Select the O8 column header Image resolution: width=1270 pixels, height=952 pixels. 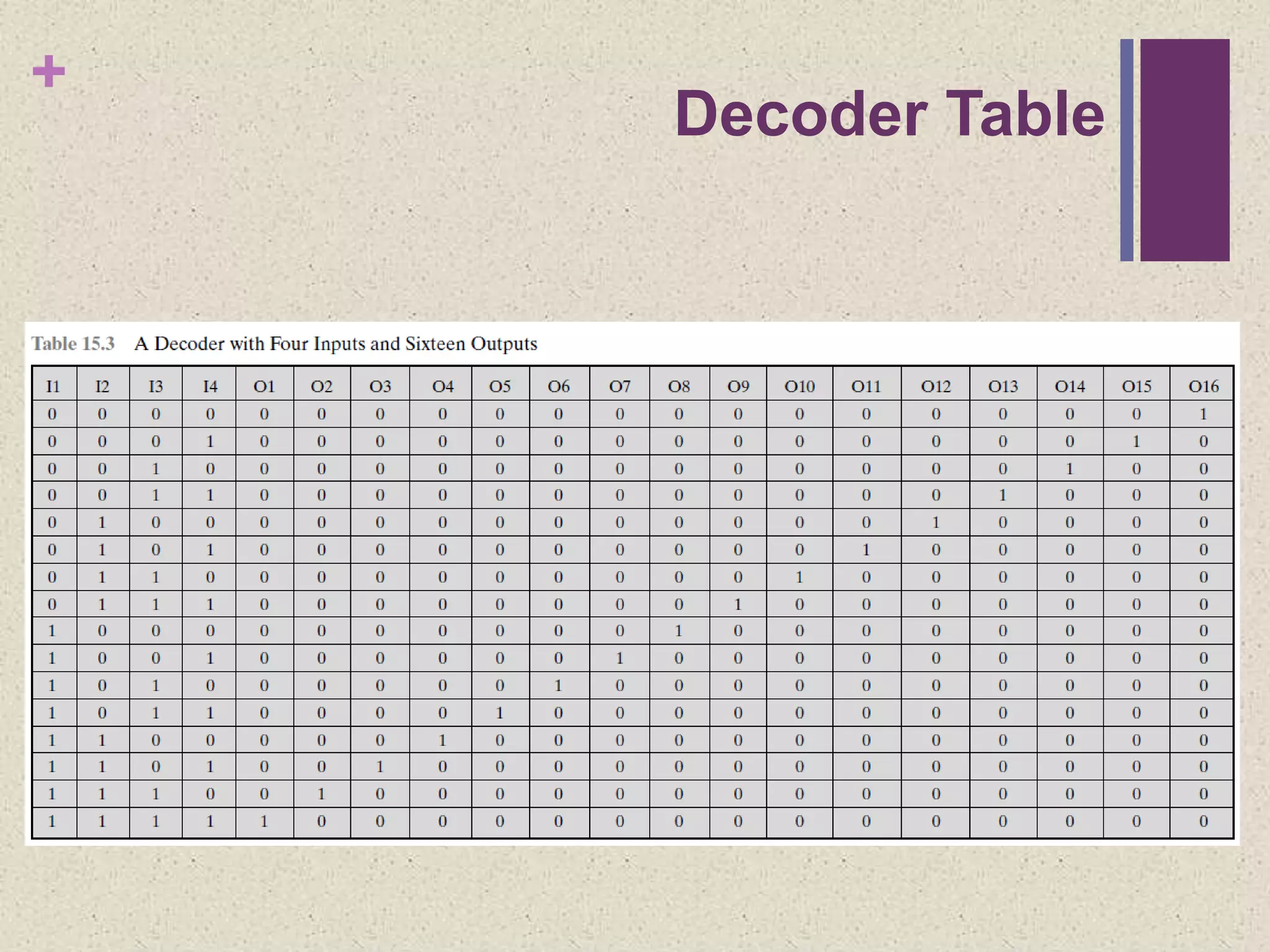[679, 387]
